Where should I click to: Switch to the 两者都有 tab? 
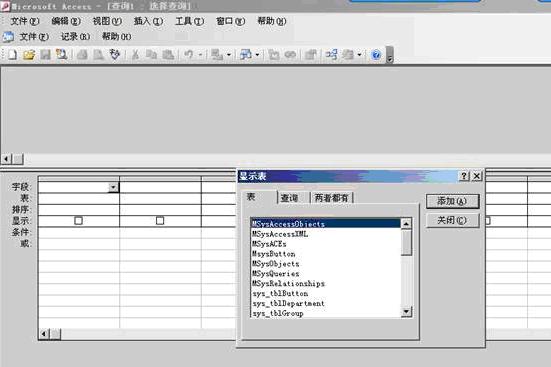point(331,198)
